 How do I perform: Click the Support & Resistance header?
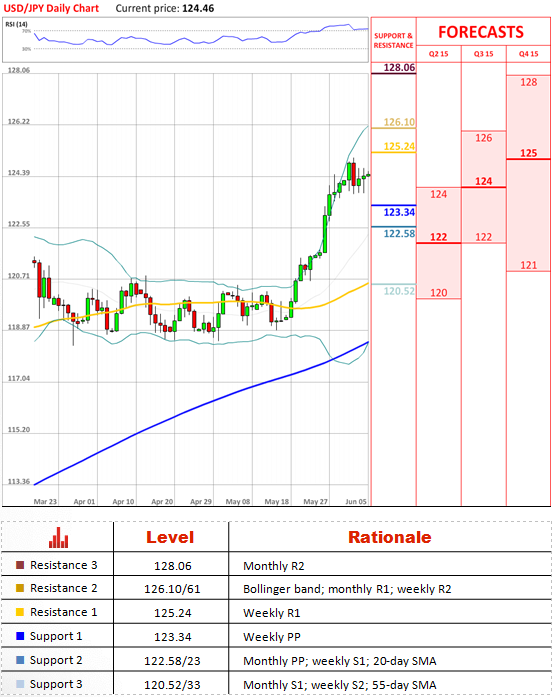point(393,40)
